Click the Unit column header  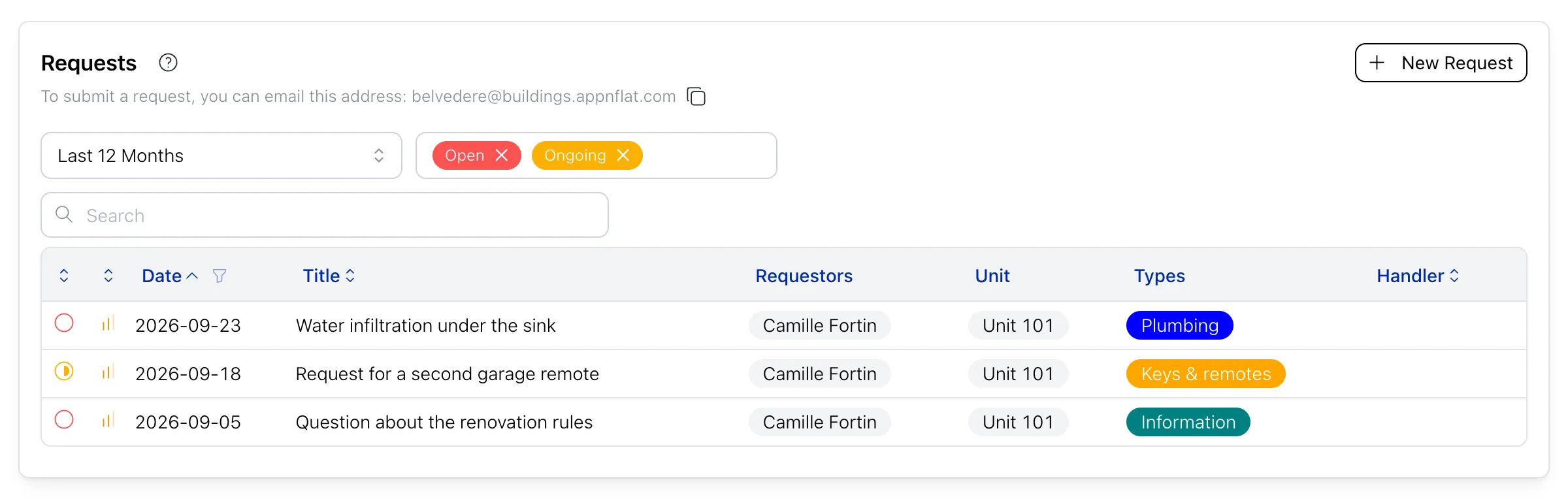click(x=992, y=276)
